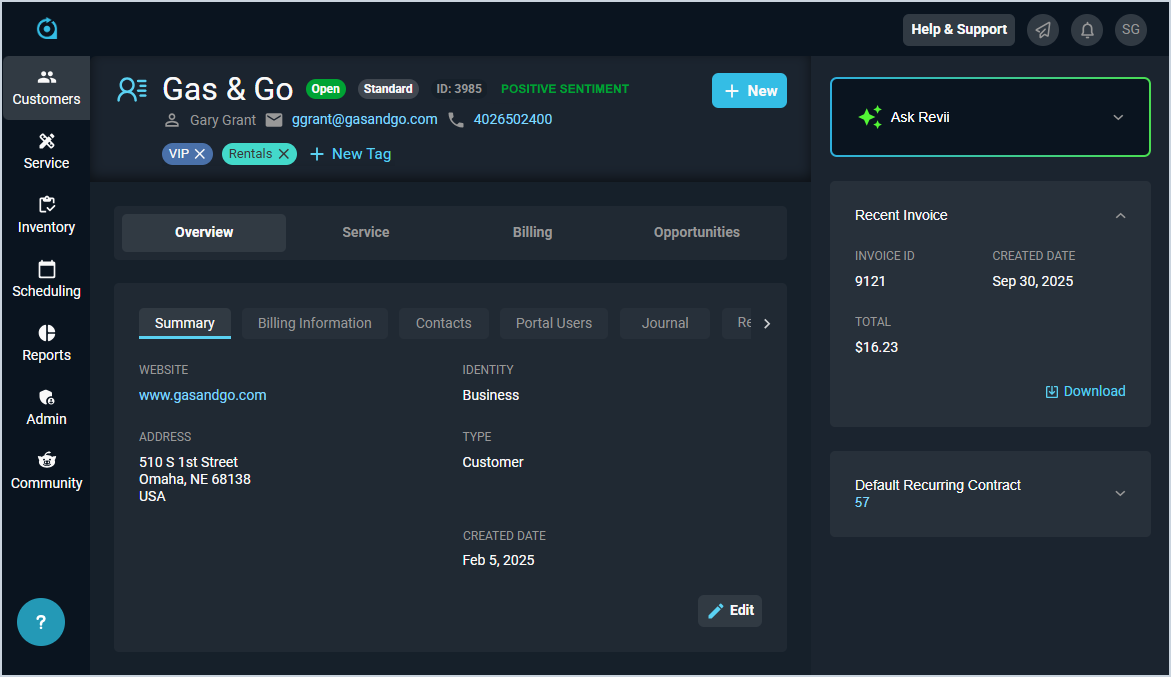This screenshot has width=1171, height=677.
Task: Switch to the Opportunities tab
Action: (x=697, y=232)
